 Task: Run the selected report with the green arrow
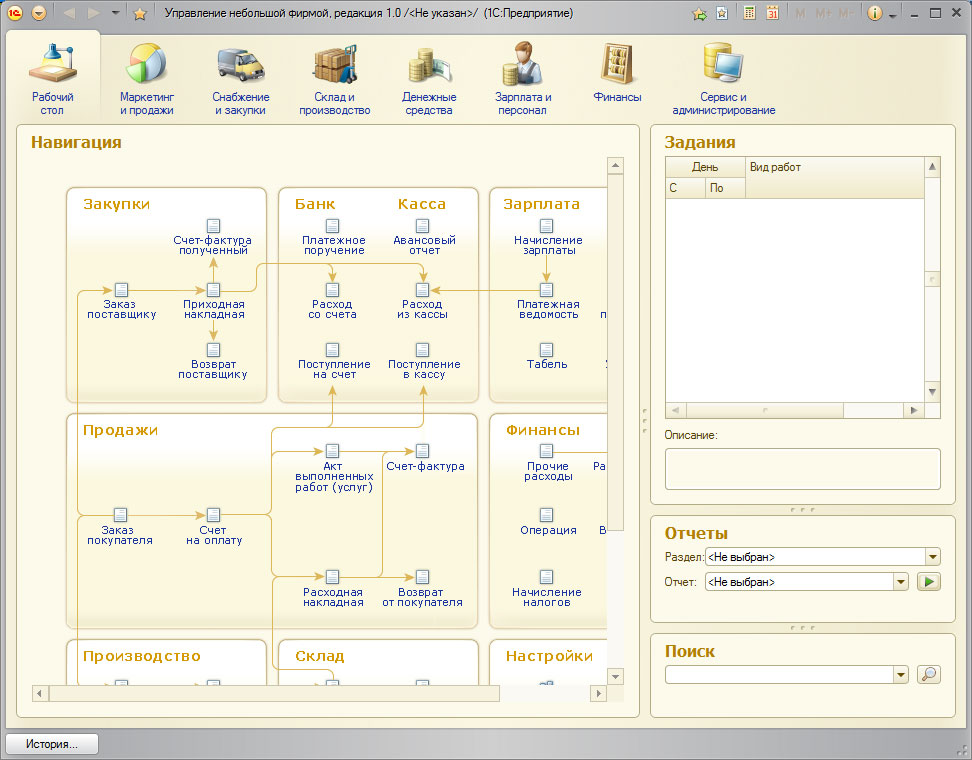[929, 581]
